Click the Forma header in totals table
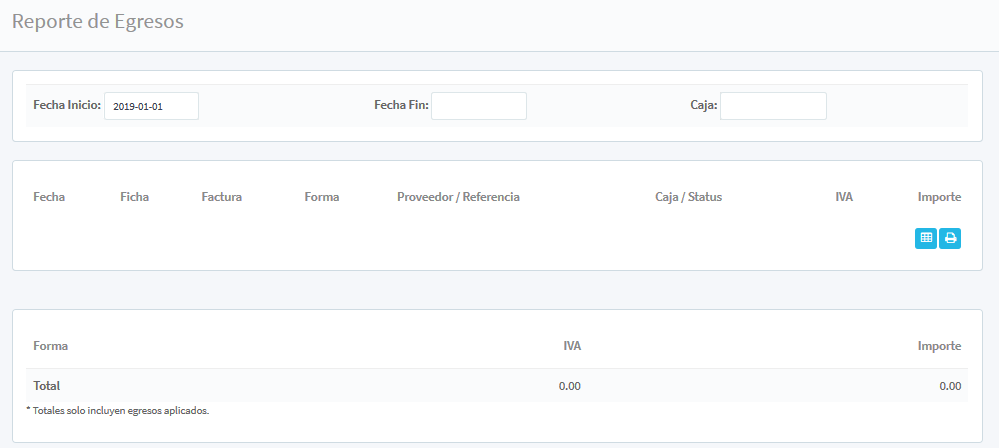 tap(50, 346)
